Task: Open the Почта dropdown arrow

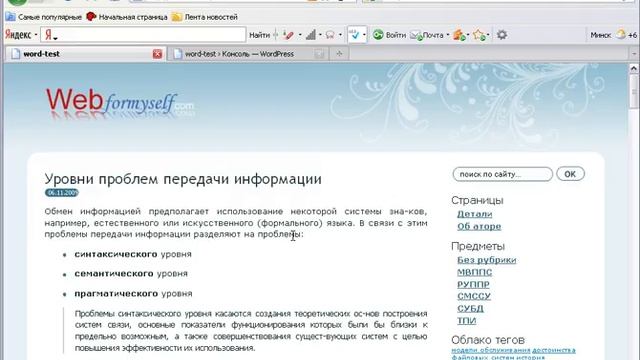Action: pos(448,35)
